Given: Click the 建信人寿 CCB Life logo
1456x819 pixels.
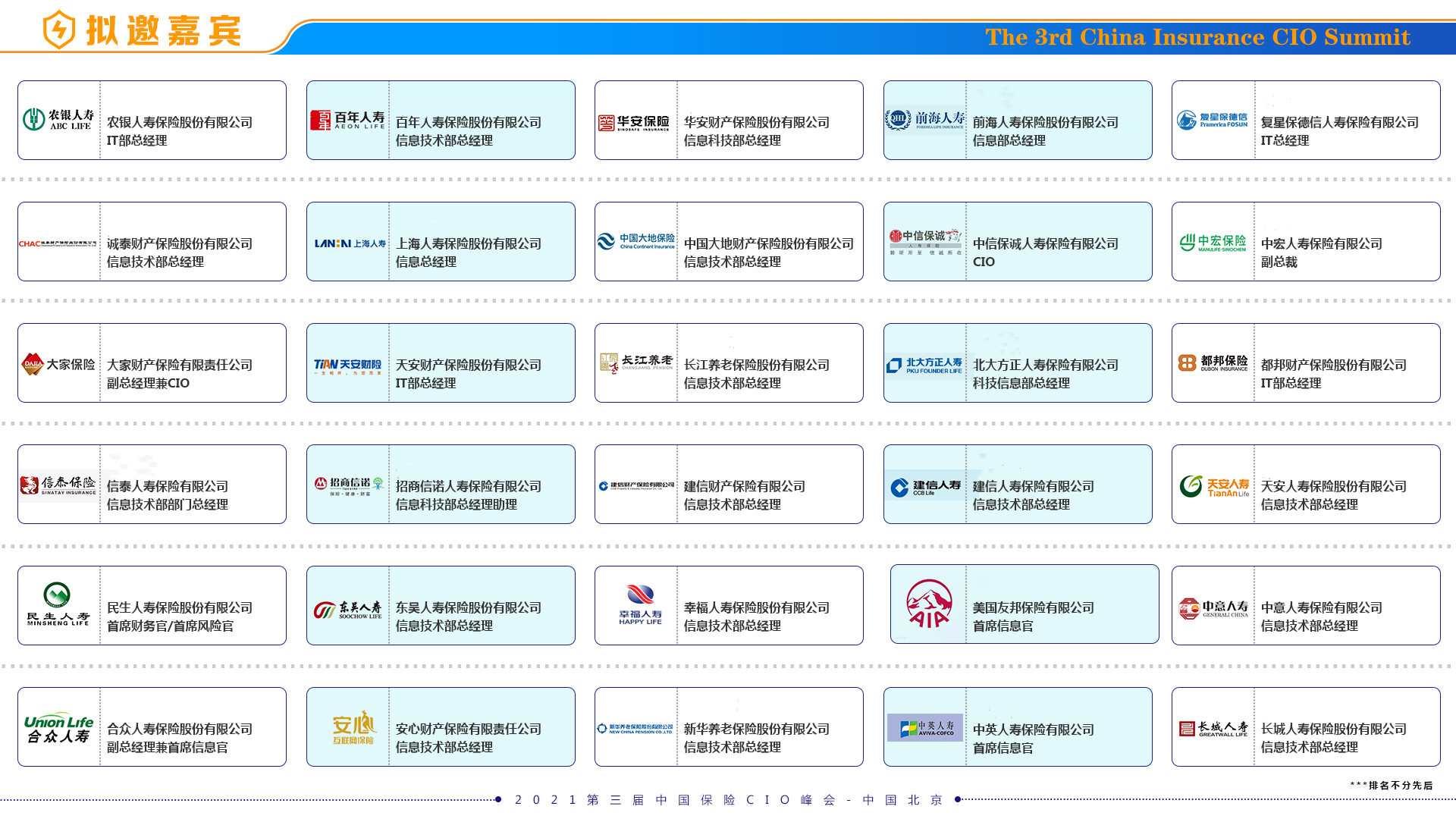Looking at the screenshot, I should click(x=925, y=487).
